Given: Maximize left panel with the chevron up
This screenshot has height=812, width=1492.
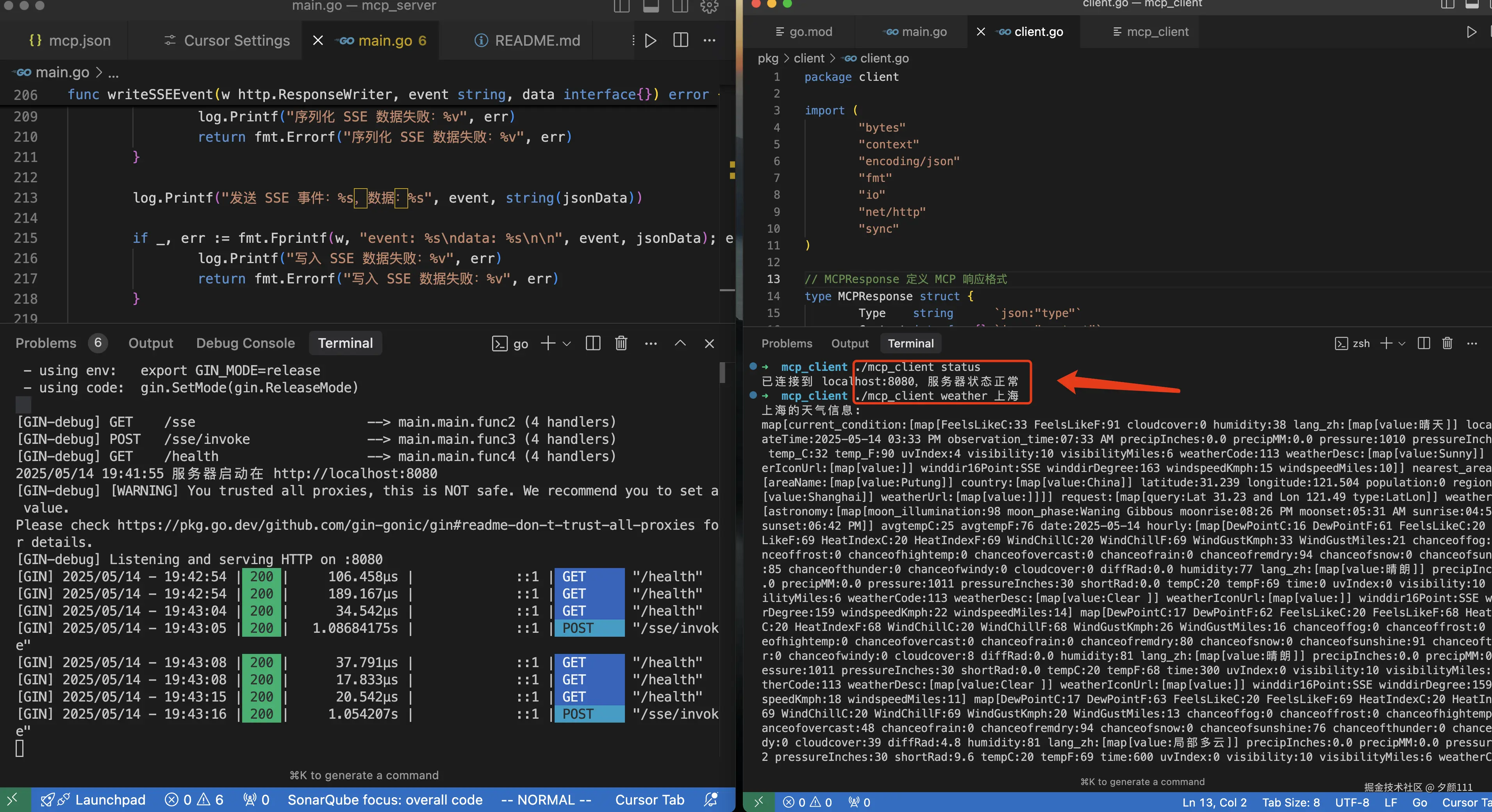Looking at the screenshot, I should 680,343.
